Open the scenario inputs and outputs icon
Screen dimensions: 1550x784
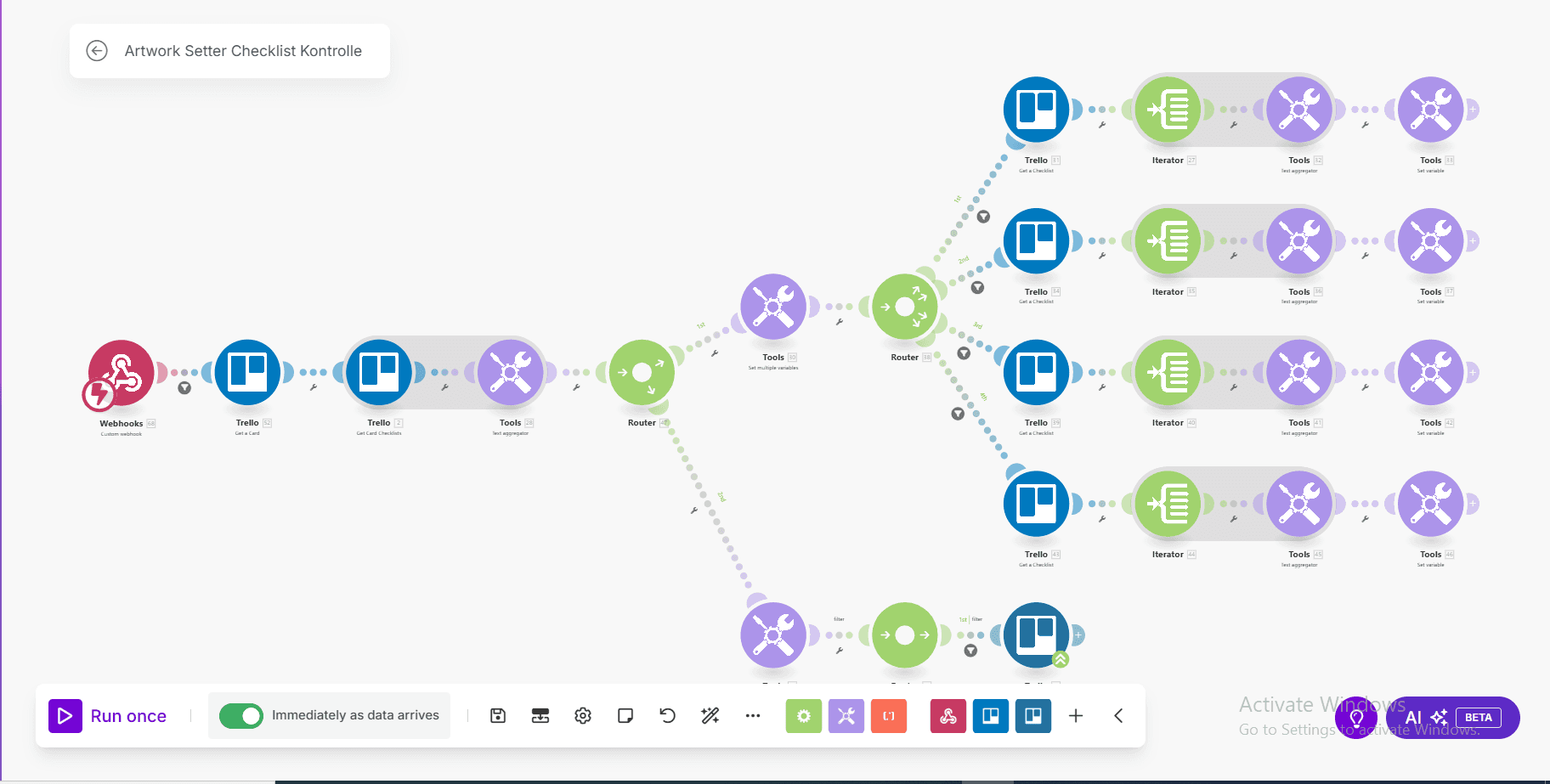point(540,716)
